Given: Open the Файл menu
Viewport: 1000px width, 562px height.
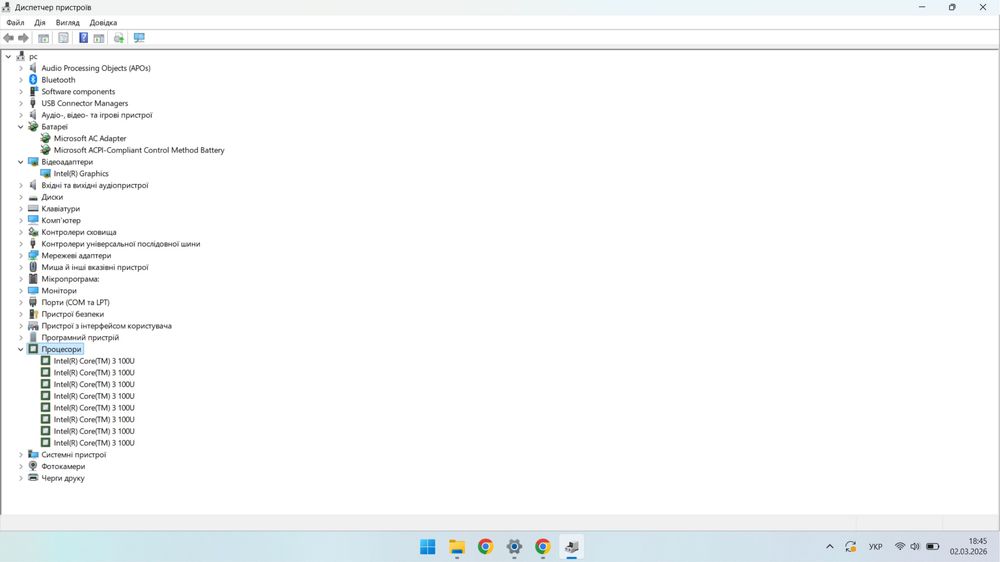Looking at the screenshot, I should click(15, 22).
